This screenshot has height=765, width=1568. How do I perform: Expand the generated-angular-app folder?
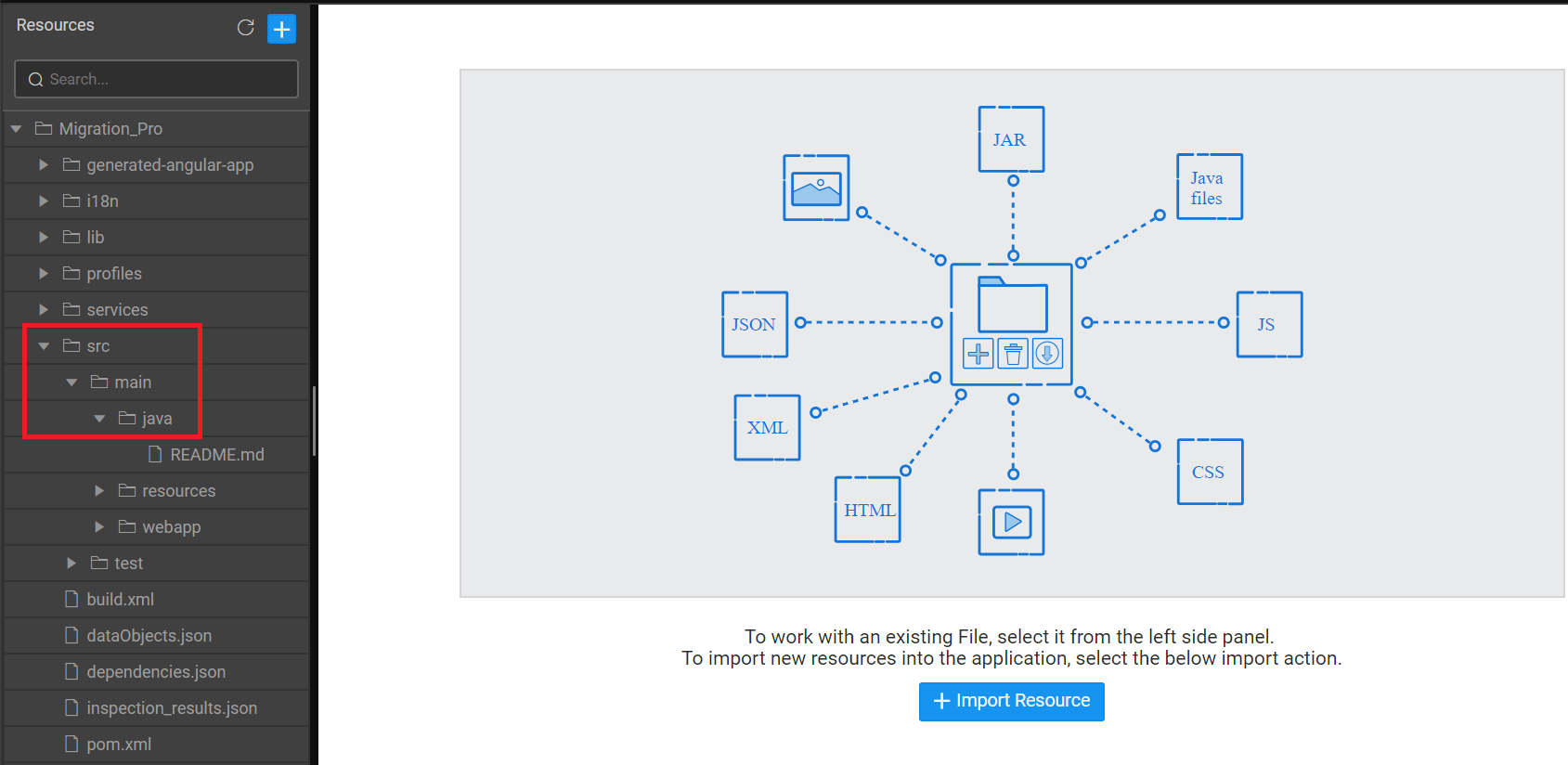[x=44, y=165]
